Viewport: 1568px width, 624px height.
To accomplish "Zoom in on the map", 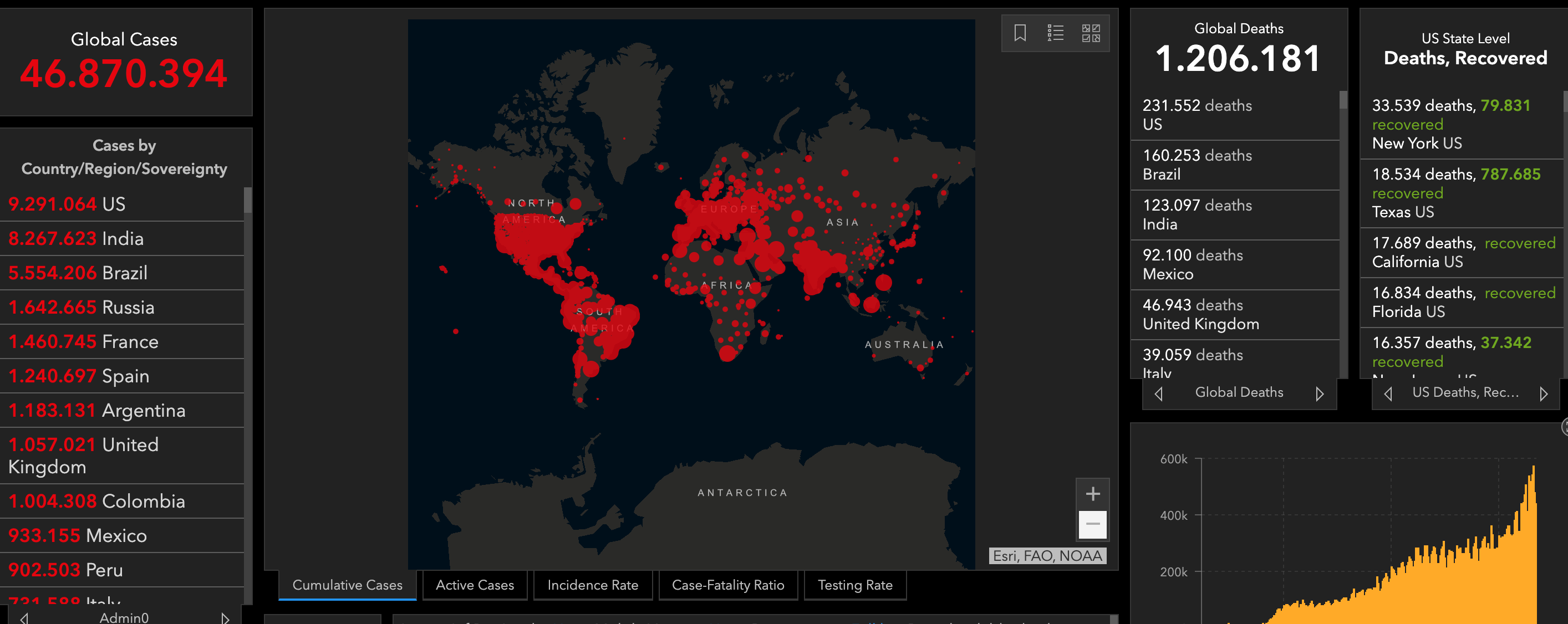I will pyautogui.click(x=1093, y=494).
